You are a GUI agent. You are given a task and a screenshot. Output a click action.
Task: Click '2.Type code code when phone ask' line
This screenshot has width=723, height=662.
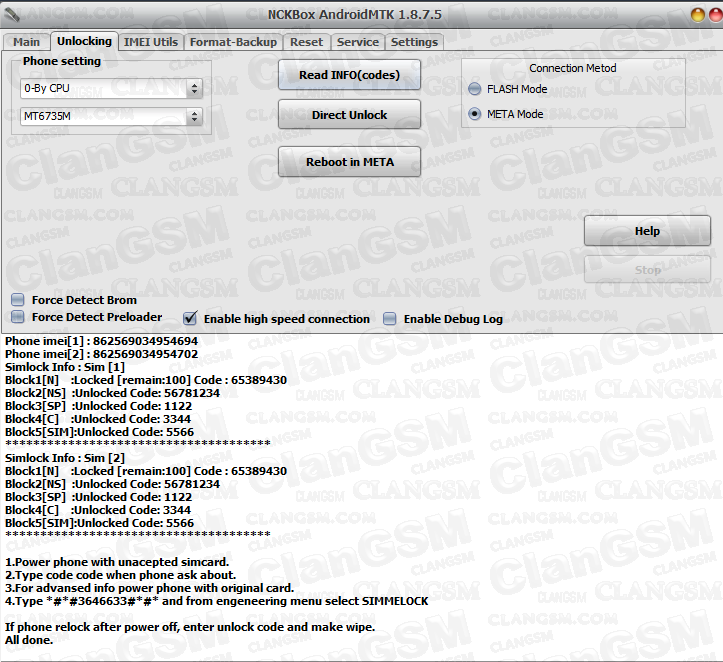[x=120, y=575]
